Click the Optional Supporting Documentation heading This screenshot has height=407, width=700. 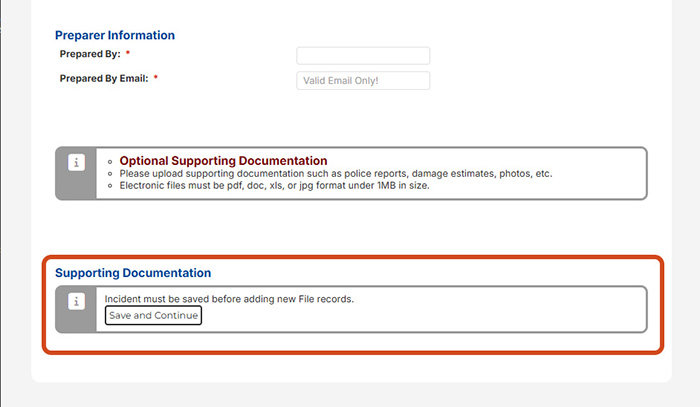223,160
